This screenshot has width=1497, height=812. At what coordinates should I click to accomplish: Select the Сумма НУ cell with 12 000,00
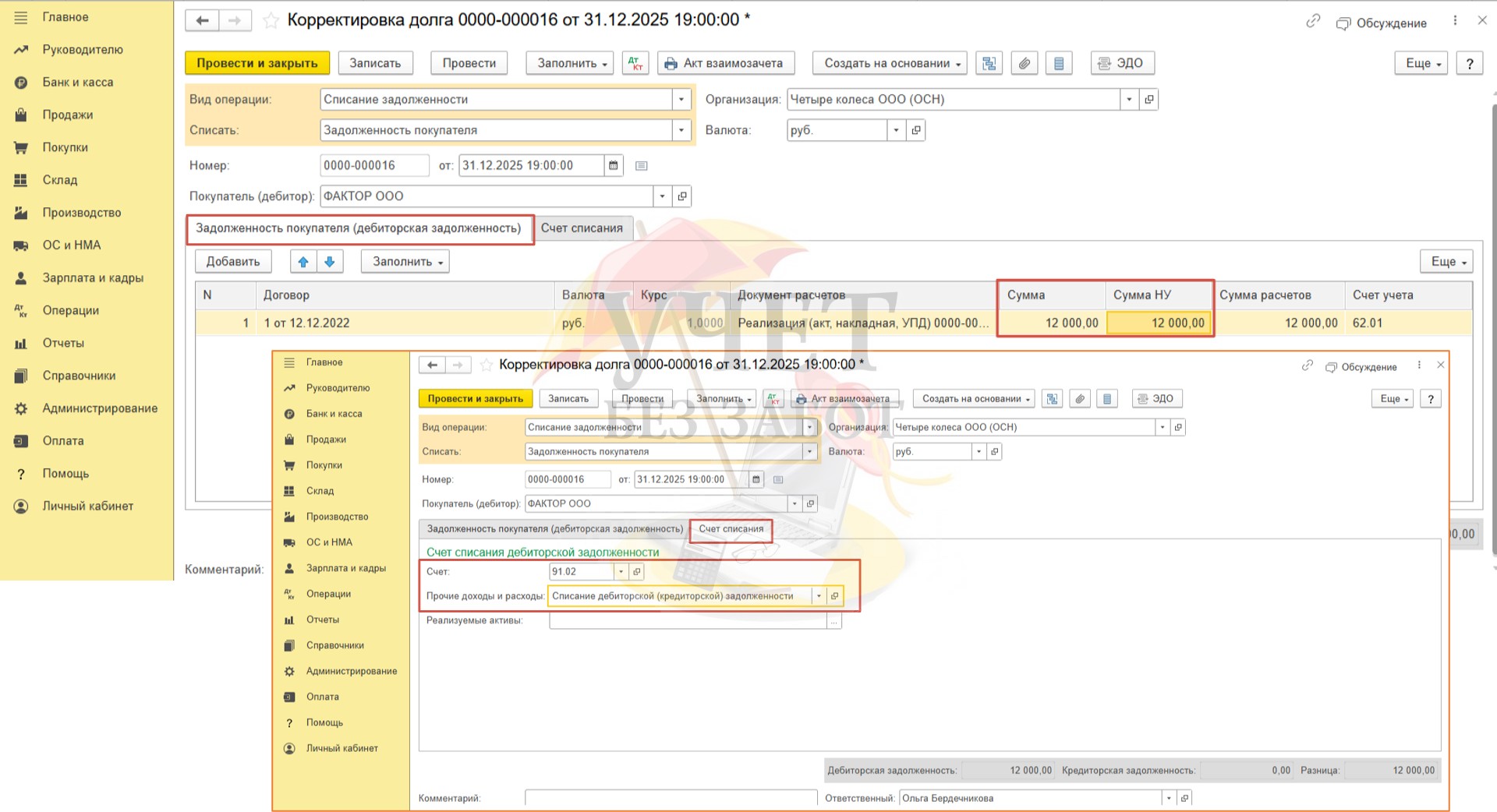tap(1159, 323)
